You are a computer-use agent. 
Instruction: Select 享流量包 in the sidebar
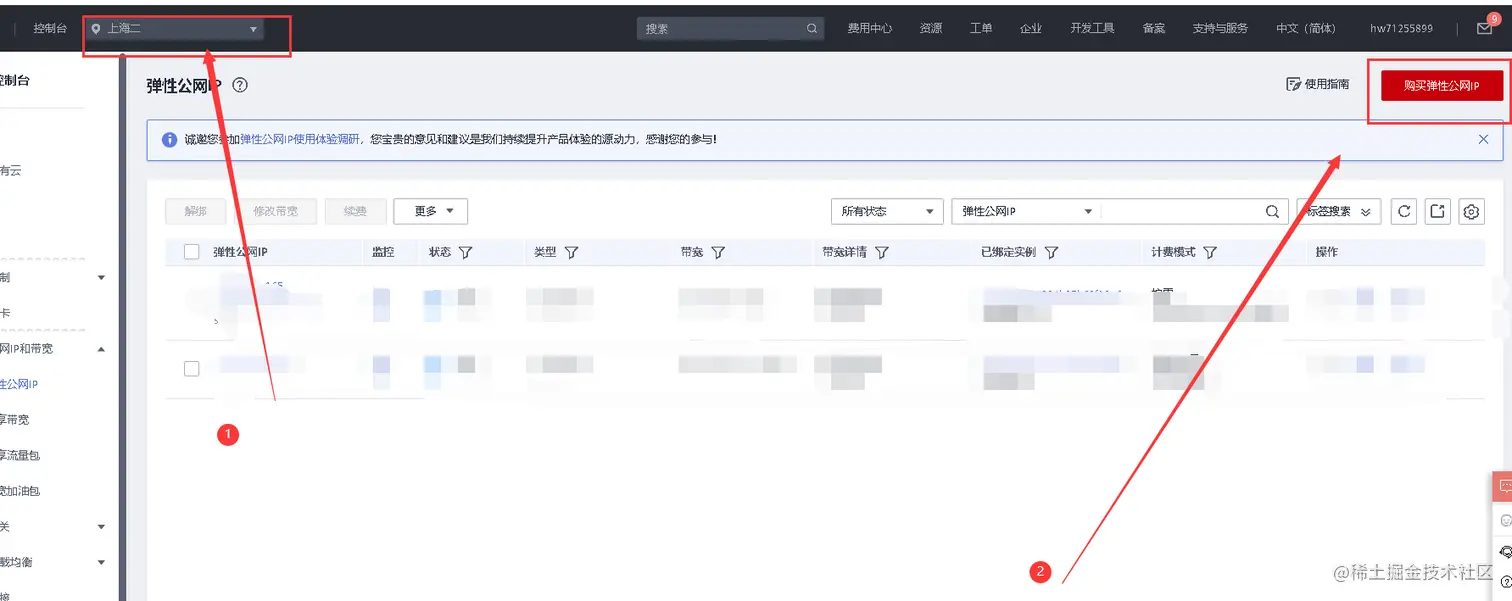pyautogui.click(x=20, y=455)
